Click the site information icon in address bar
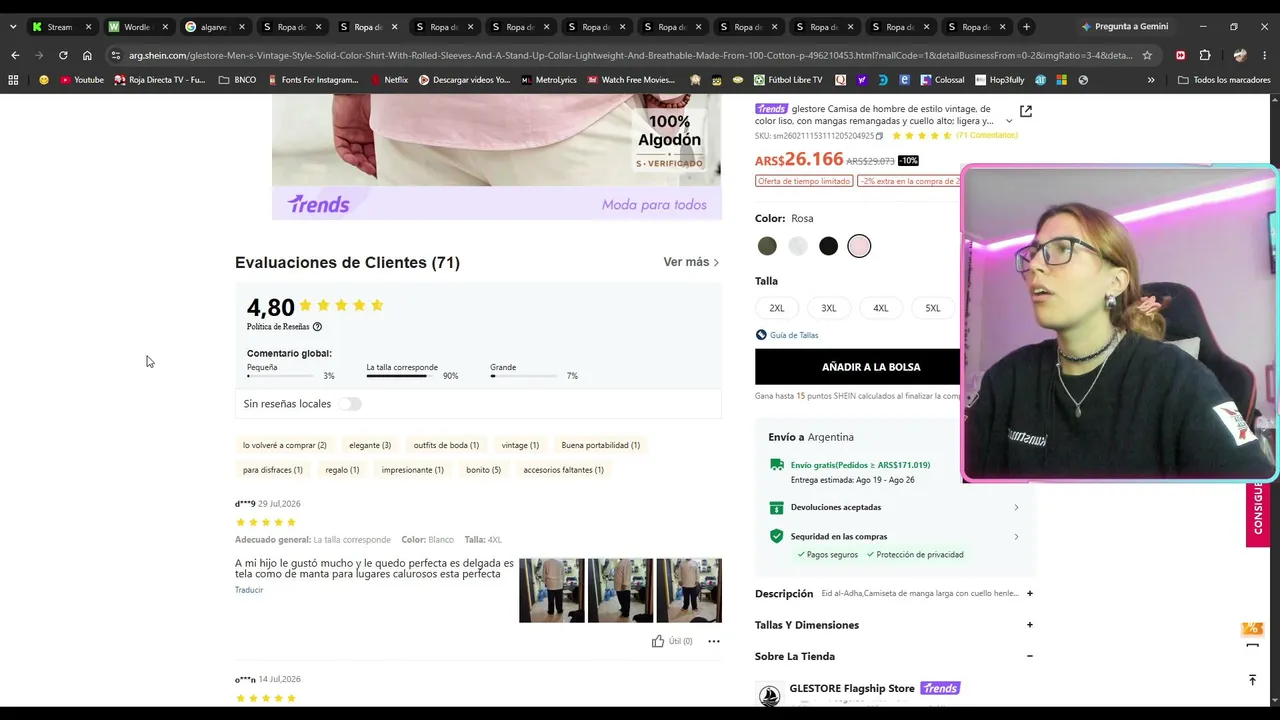Screen dimensions: 1280x720 click(115, 55)
